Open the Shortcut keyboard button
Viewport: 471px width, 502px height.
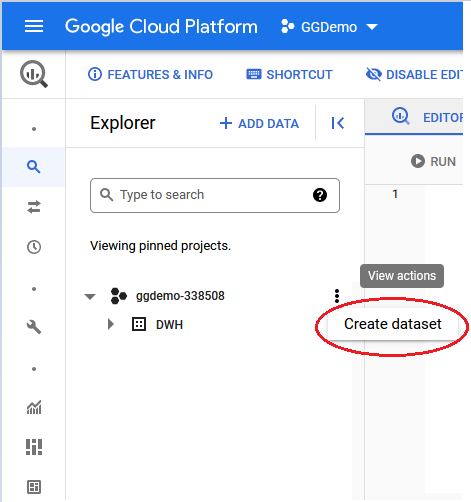pos(289,74)
